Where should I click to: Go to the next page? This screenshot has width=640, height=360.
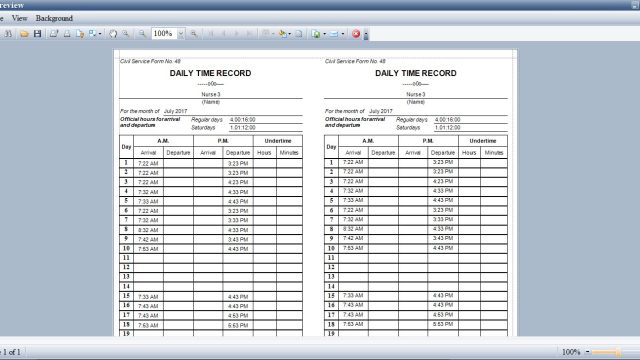[236, 34]
